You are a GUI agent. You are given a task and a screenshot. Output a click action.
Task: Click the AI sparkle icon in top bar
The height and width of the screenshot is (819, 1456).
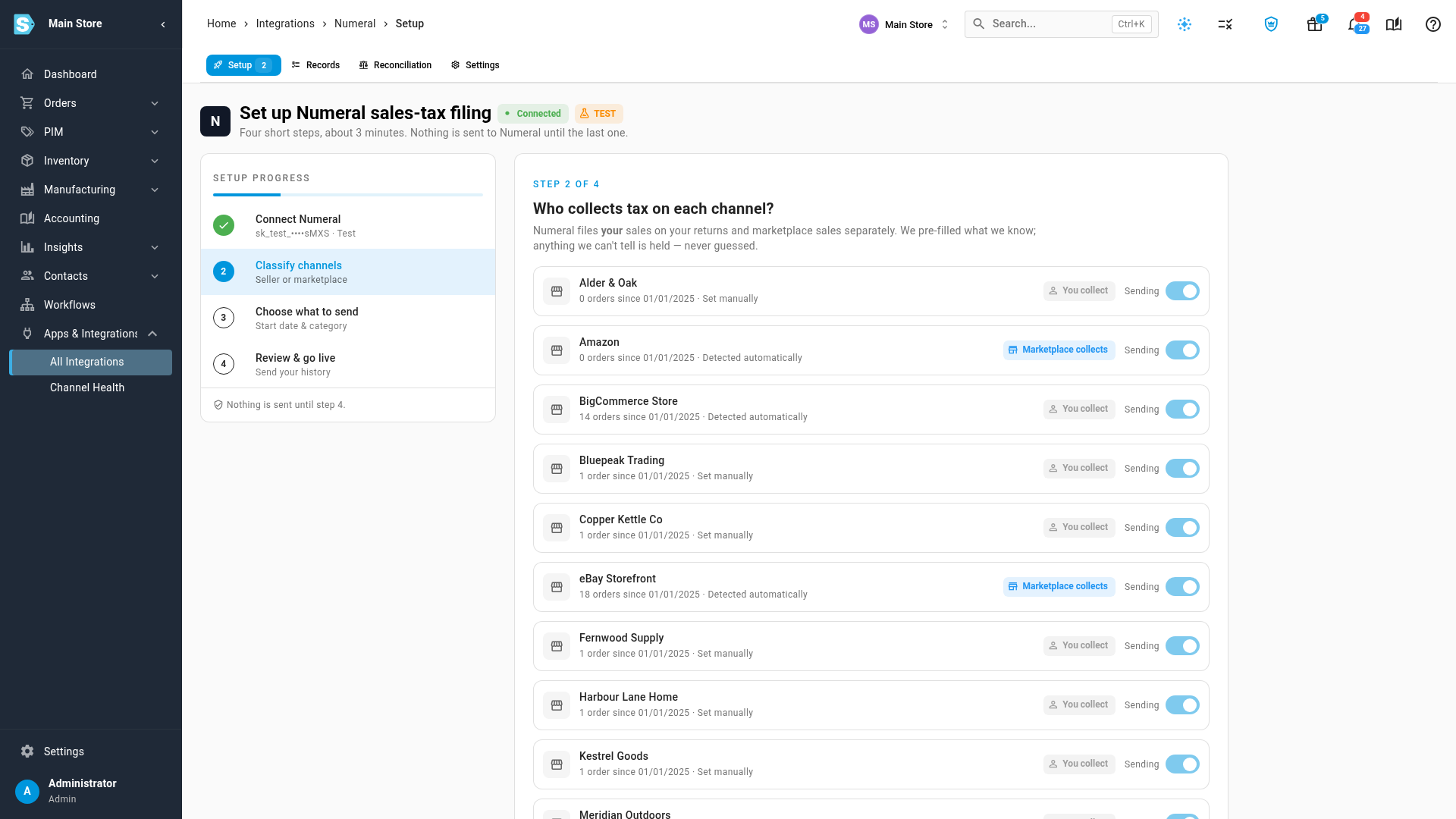[x=1185, y=24]
